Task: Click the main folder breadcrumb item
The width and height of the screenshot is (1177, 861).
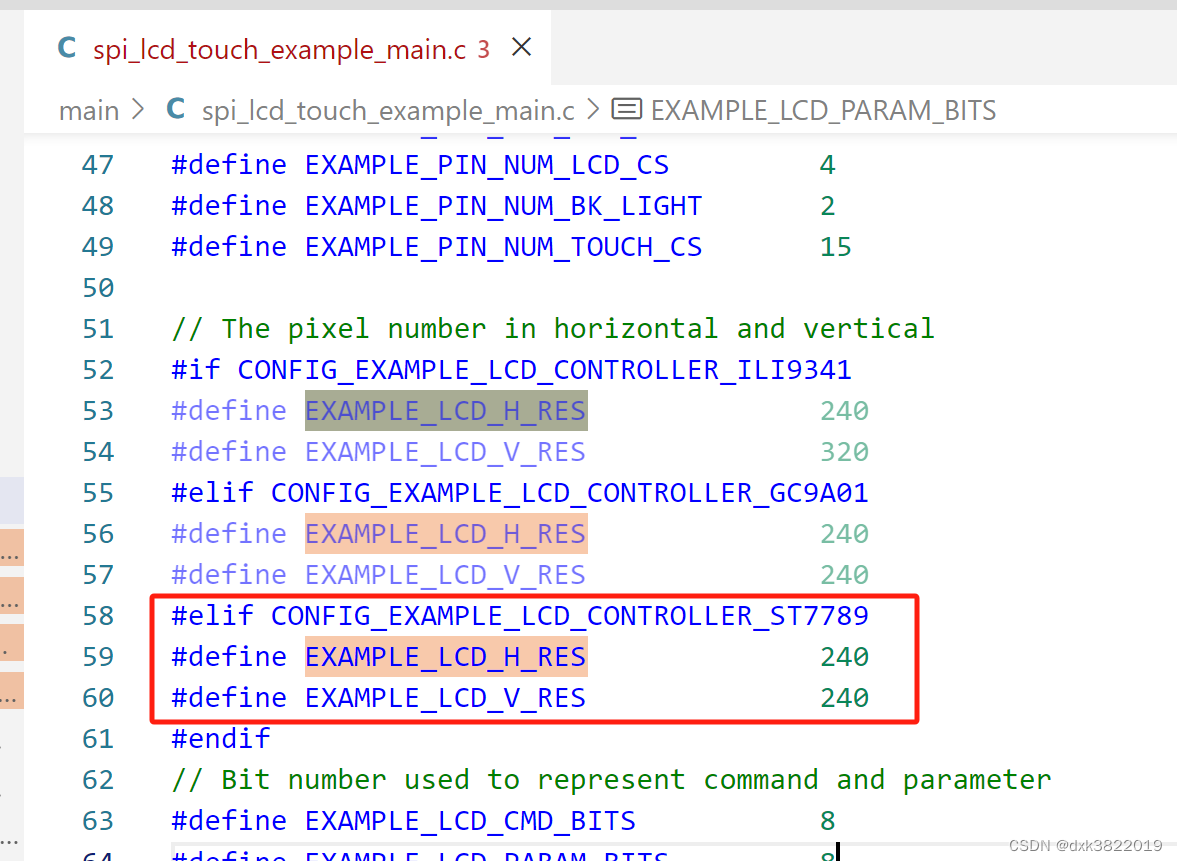Action: pyautogui.click(x=89, y=110)
